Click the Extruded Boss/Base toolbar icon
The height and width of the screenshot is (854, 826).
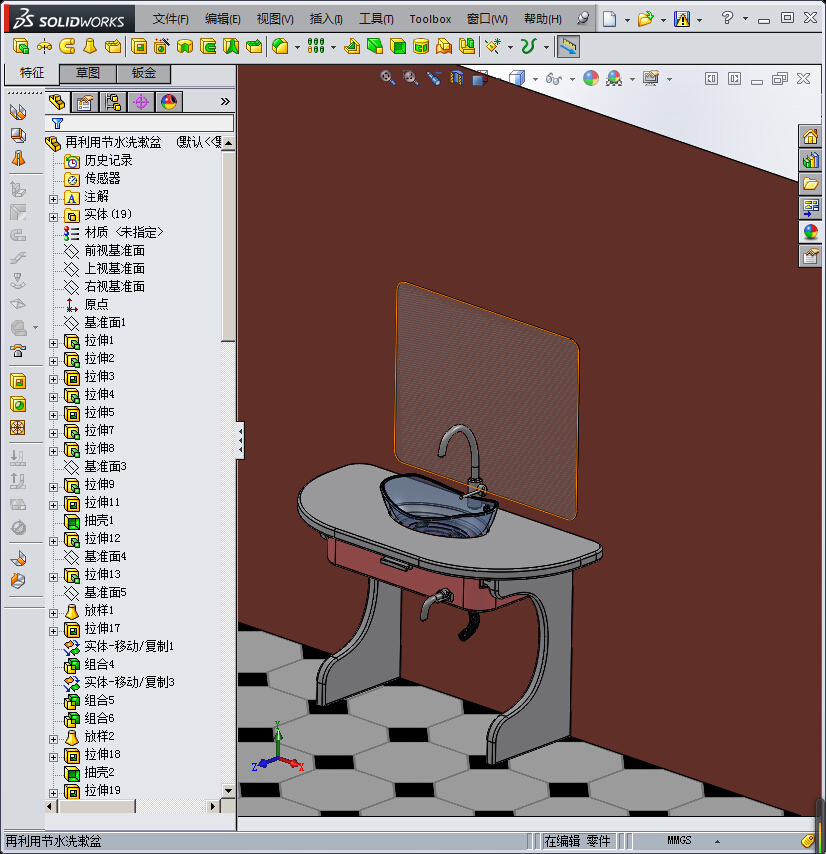[x=21, y=46]
